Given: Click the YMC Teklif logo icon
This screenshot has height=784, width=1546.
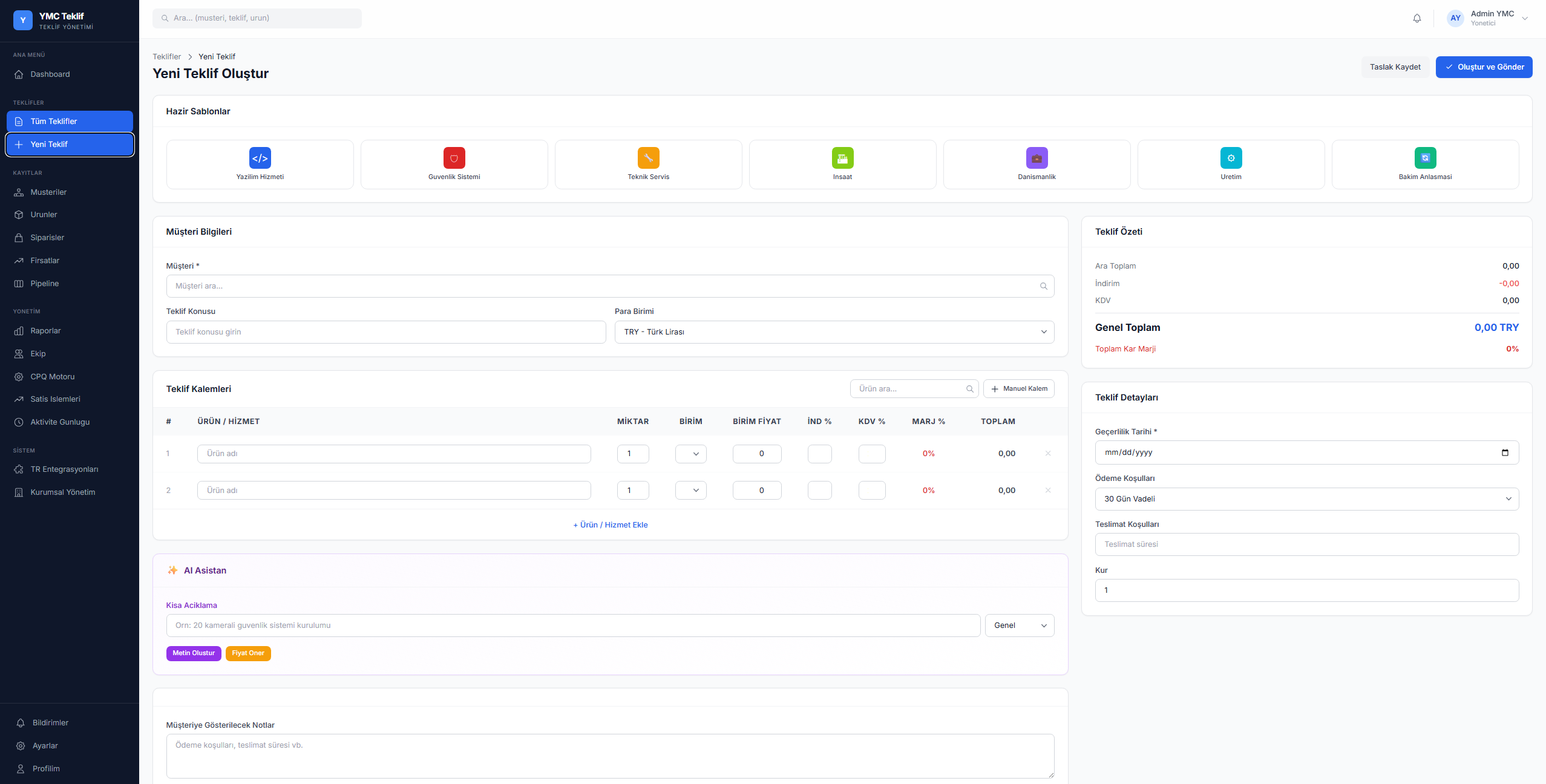Looking at the screenshot, I should pyautogui.click(x=23, y=20).
